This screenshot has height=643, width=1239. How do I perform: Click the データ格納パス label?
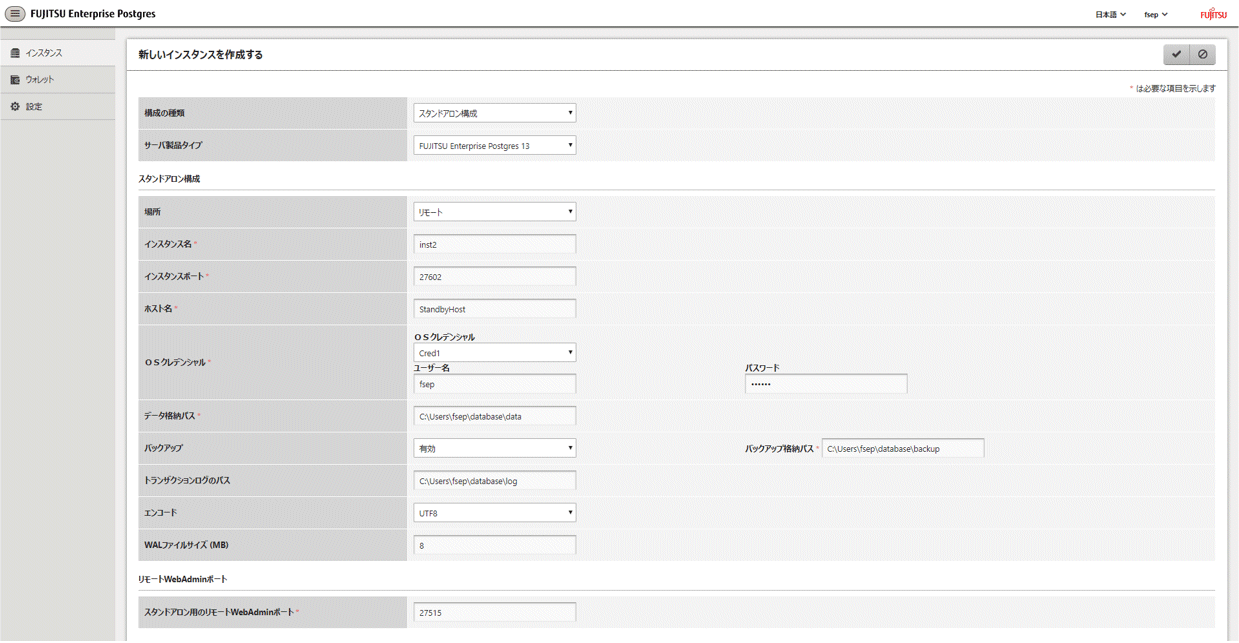point(170,416)
